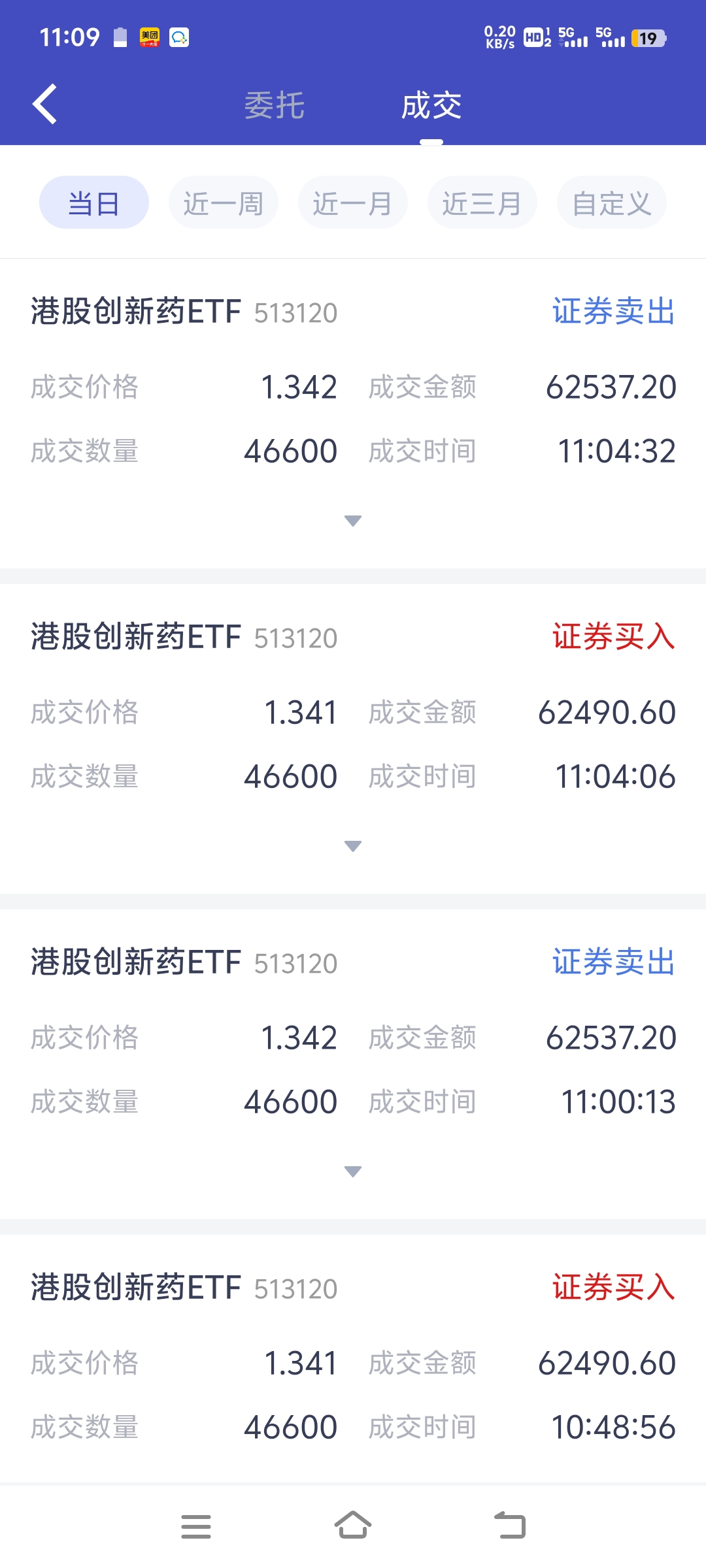Expand details of 11:04:32 sell trade

[353, 521]
